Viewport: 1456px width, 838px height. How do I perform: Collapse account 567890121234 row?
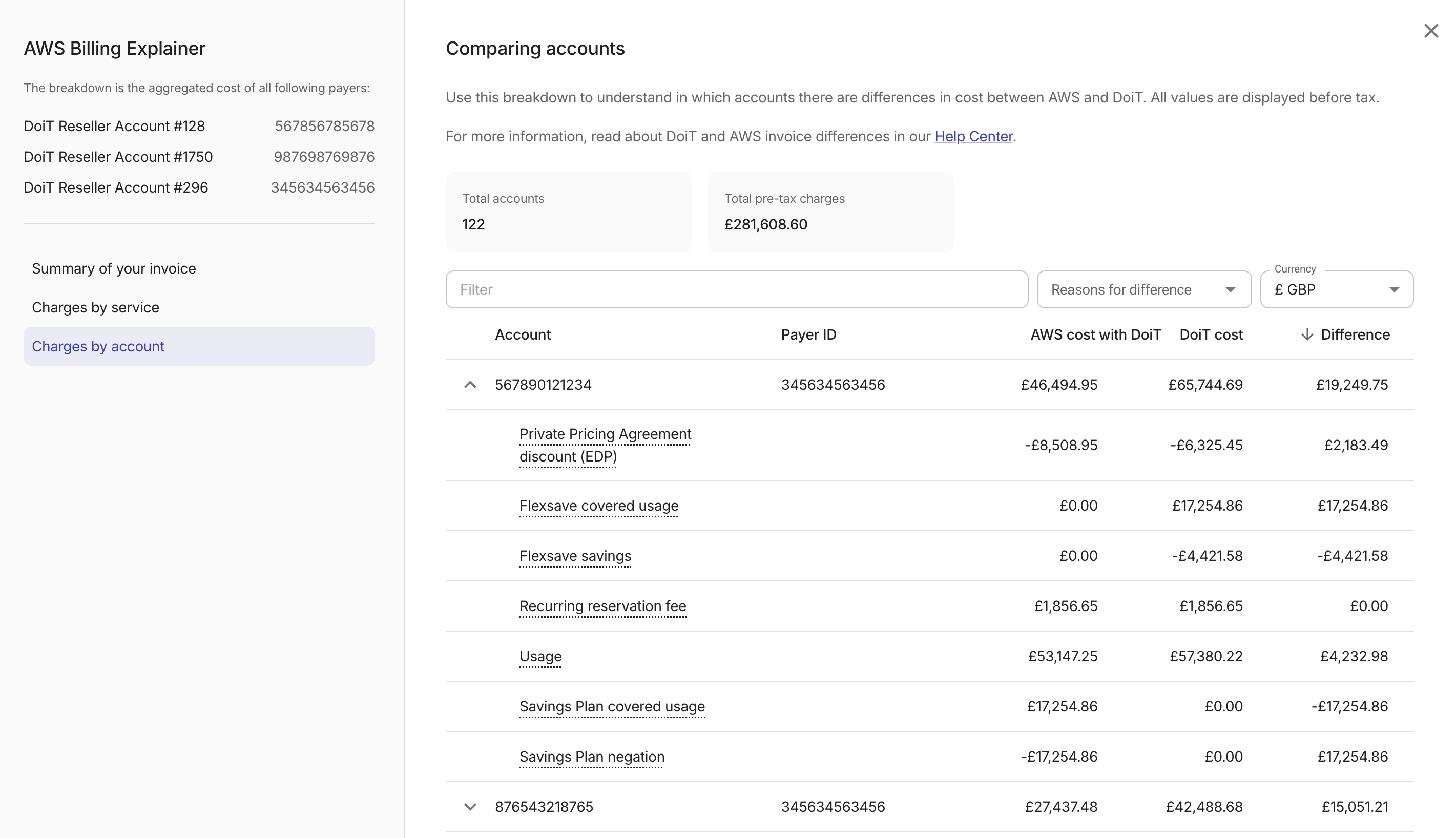point(470,385)
